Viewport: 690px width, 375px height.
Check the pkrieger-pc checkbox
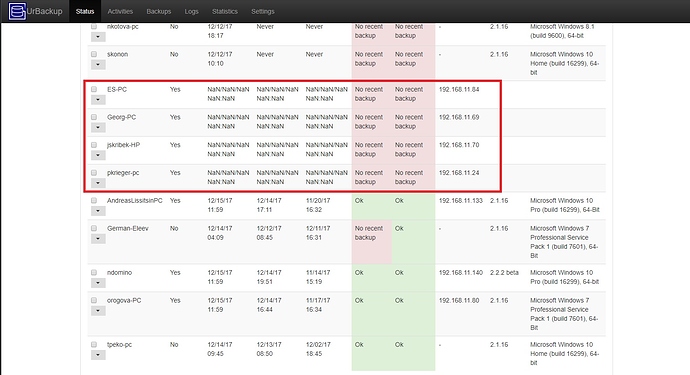coord(94,173)
